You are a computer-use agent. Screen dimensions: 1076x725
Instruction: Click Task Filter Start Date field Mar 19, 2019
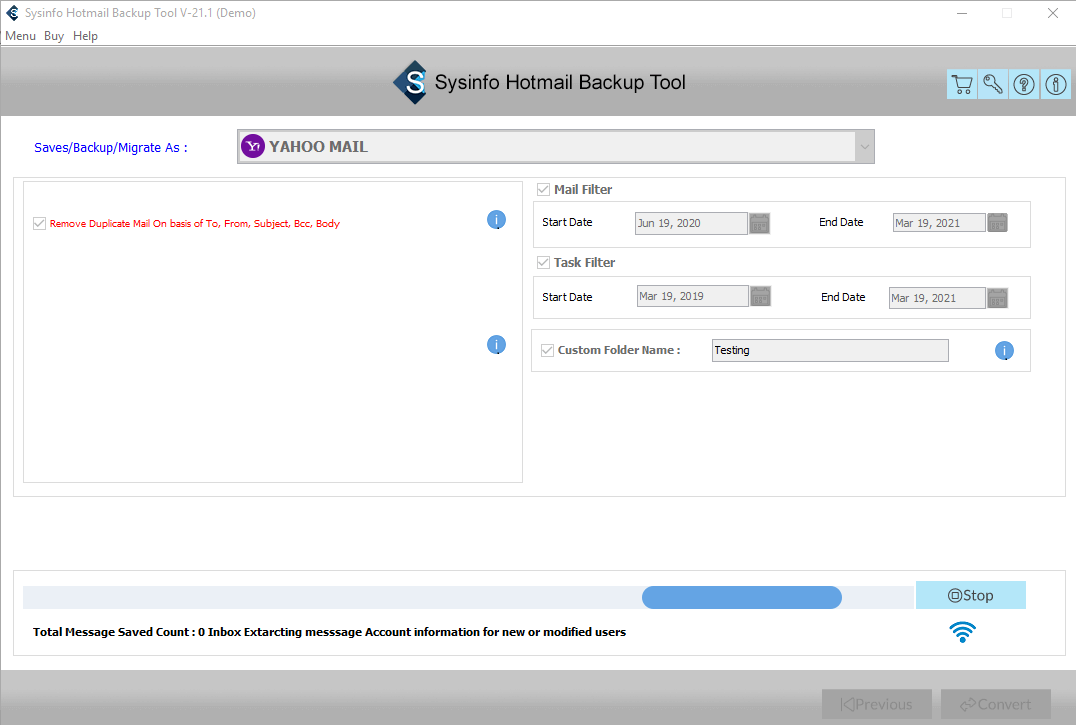(692, 296)
